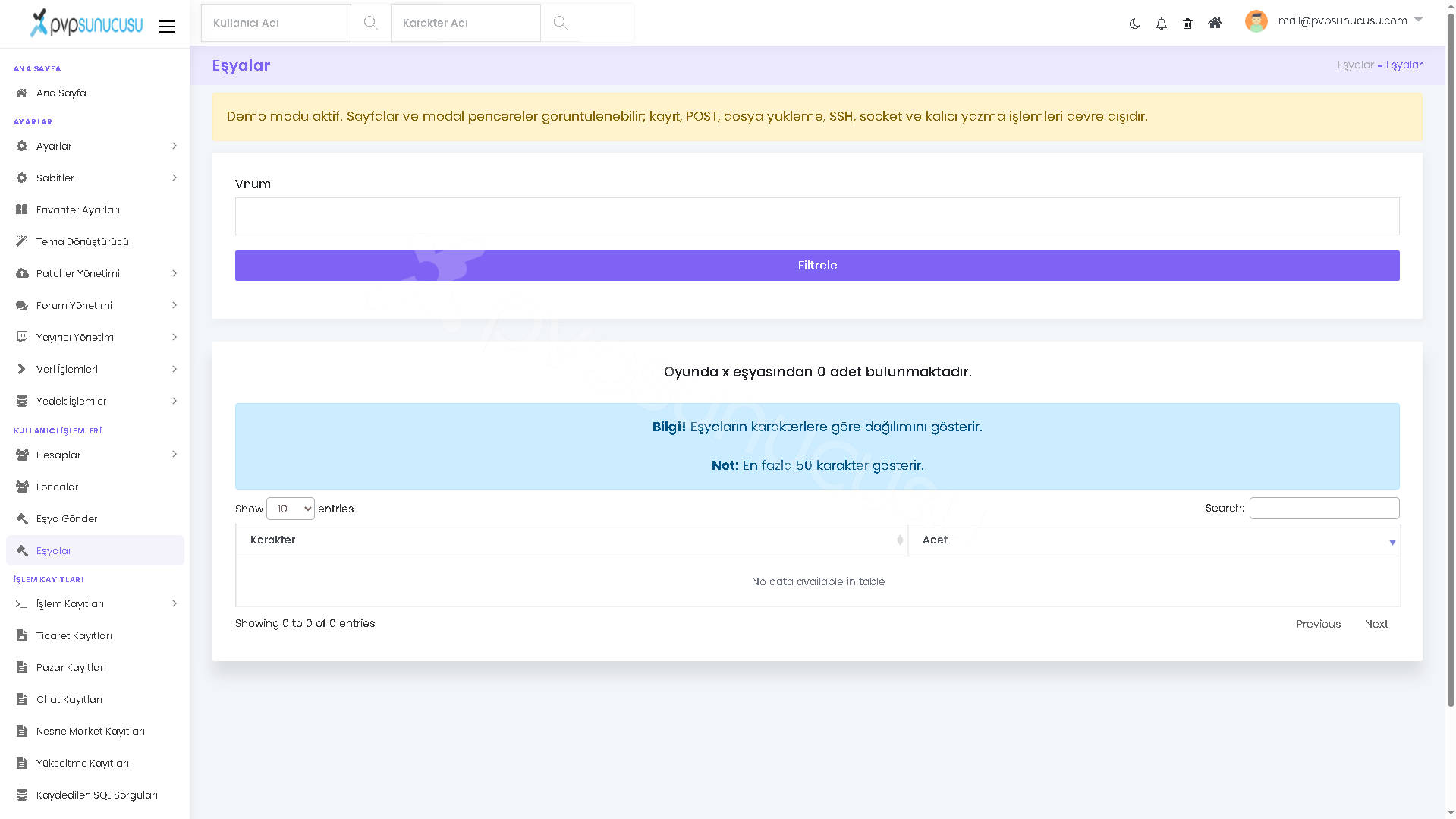
Task: Expand the Patcher Yönetimi submenu
Action: [95, 273]
